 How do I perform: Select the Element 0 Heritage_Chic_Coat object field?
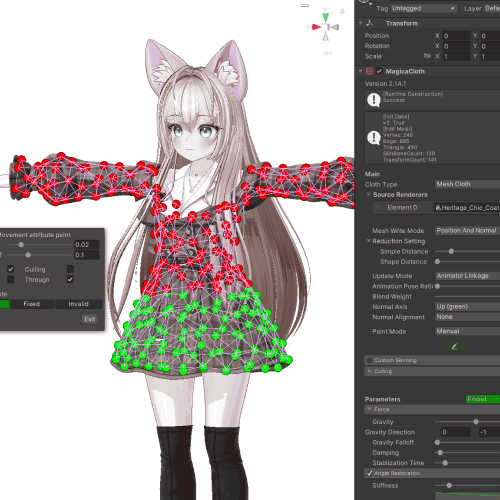coord(467,208)
